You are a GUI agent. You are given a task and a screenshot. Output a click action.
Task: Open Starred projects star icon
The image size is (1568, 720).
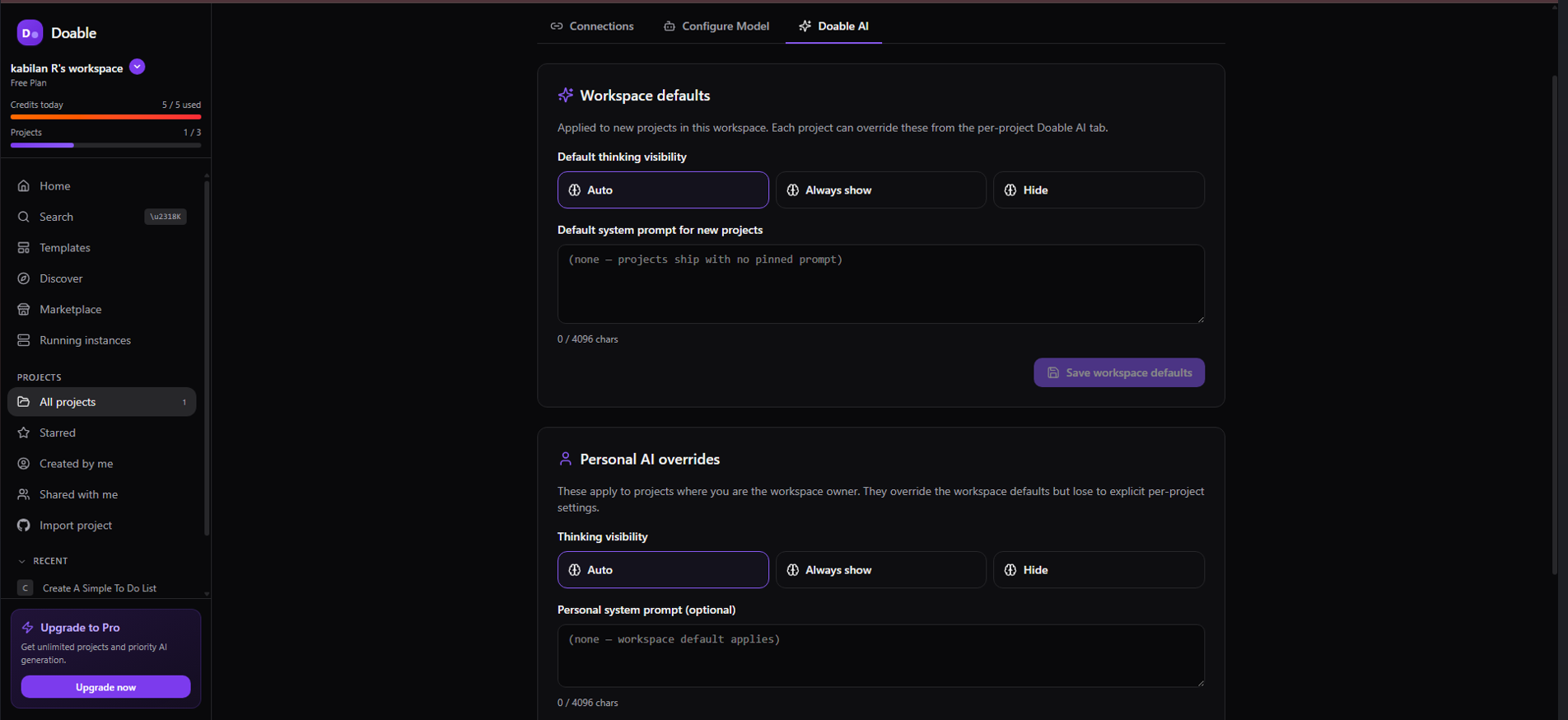(x=24, y=432)
